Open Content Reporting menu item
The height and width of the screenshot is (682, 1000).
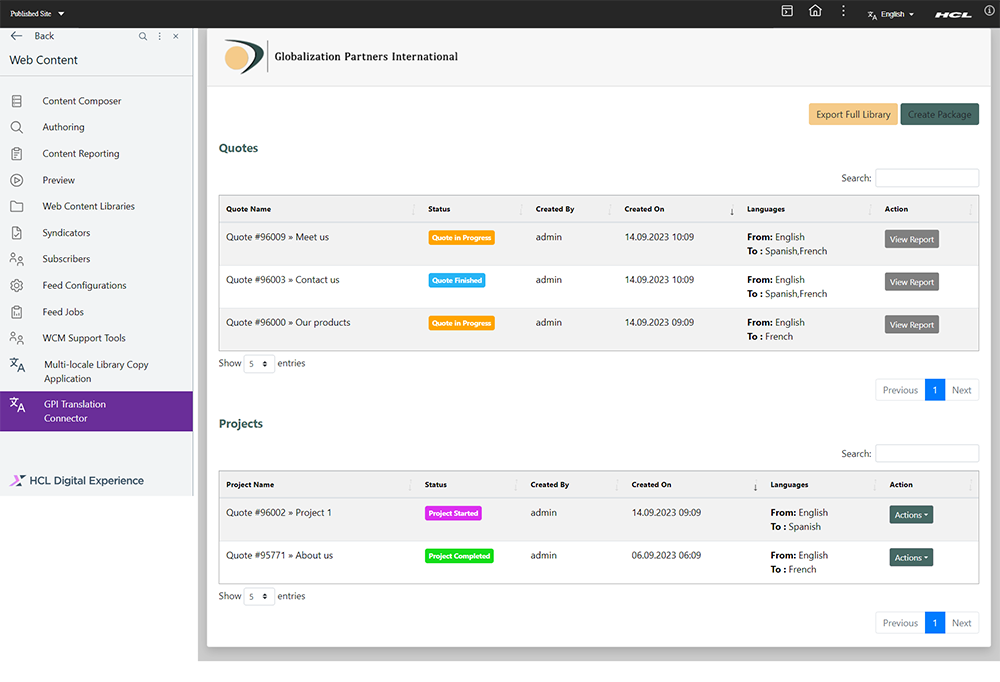click(81, 154)
